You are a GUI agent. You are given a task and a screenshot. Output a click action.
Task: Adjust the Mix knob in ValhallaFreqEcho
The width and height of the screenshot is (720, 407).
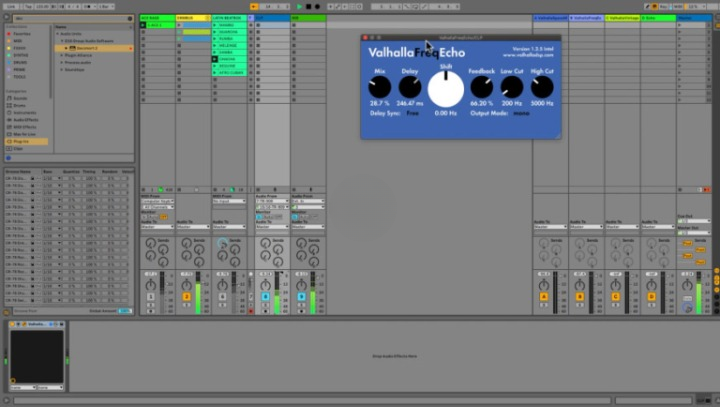(x=380, y=87)
